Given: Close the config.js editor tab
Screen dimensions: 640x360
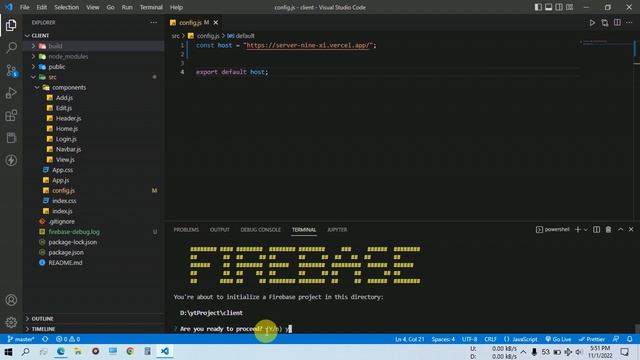Looking at the screenshot, I should click(x=216, y=23).
